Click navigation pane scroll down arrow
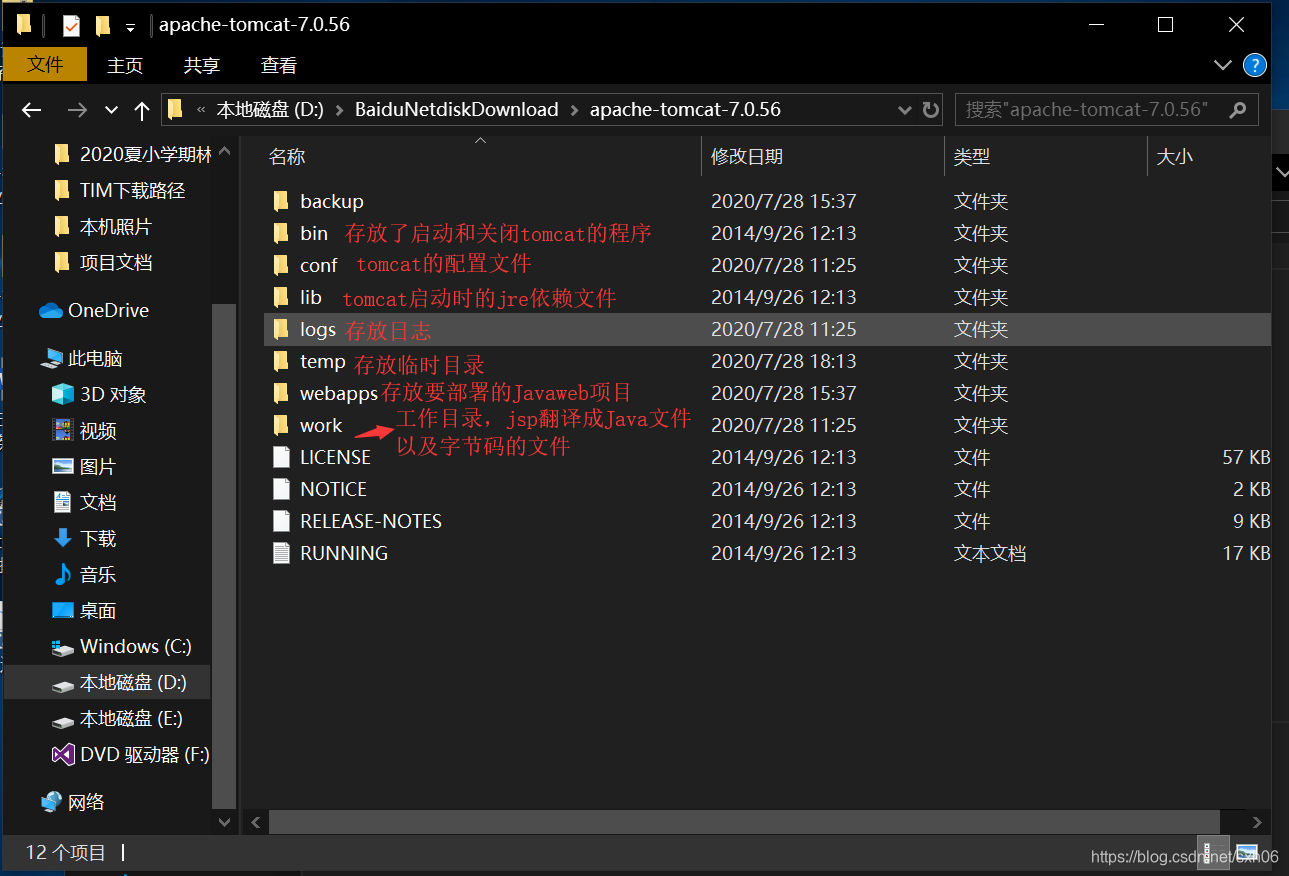This screenshot has width=1289, height=876. [224, 822]
